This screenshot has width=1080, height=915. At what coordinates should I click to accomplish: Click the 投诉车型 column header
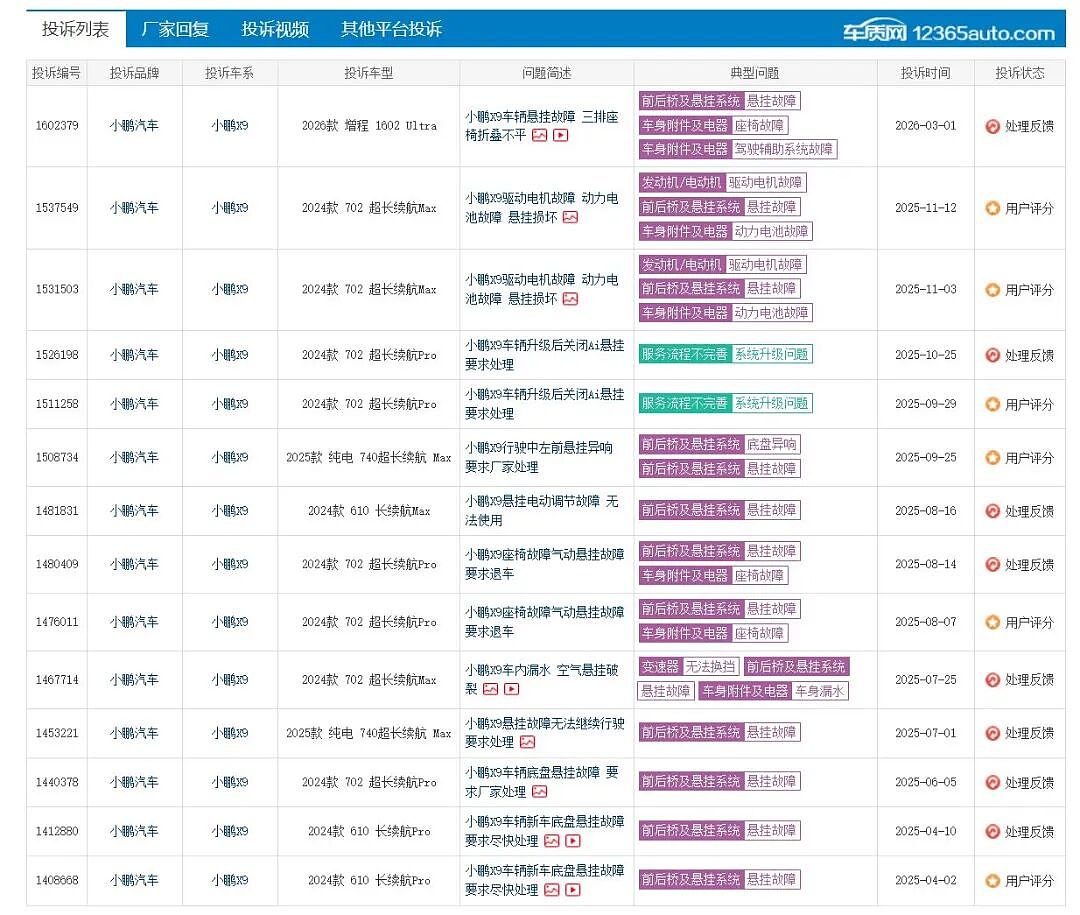point(368,73)
